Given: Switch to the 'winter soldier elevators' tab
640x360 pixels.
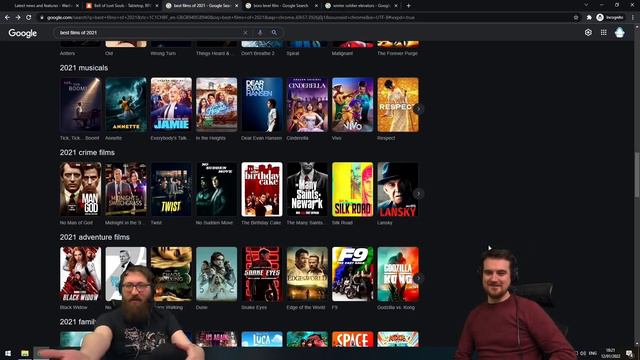Looking at the screenshot, I should (360, 6).
